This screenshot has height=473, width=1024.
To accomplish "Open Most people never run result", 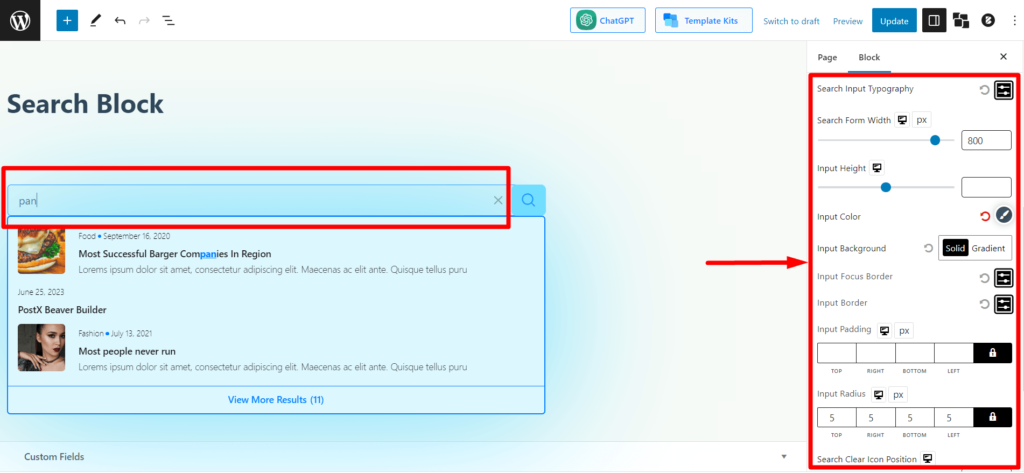I will click(127, 351).
